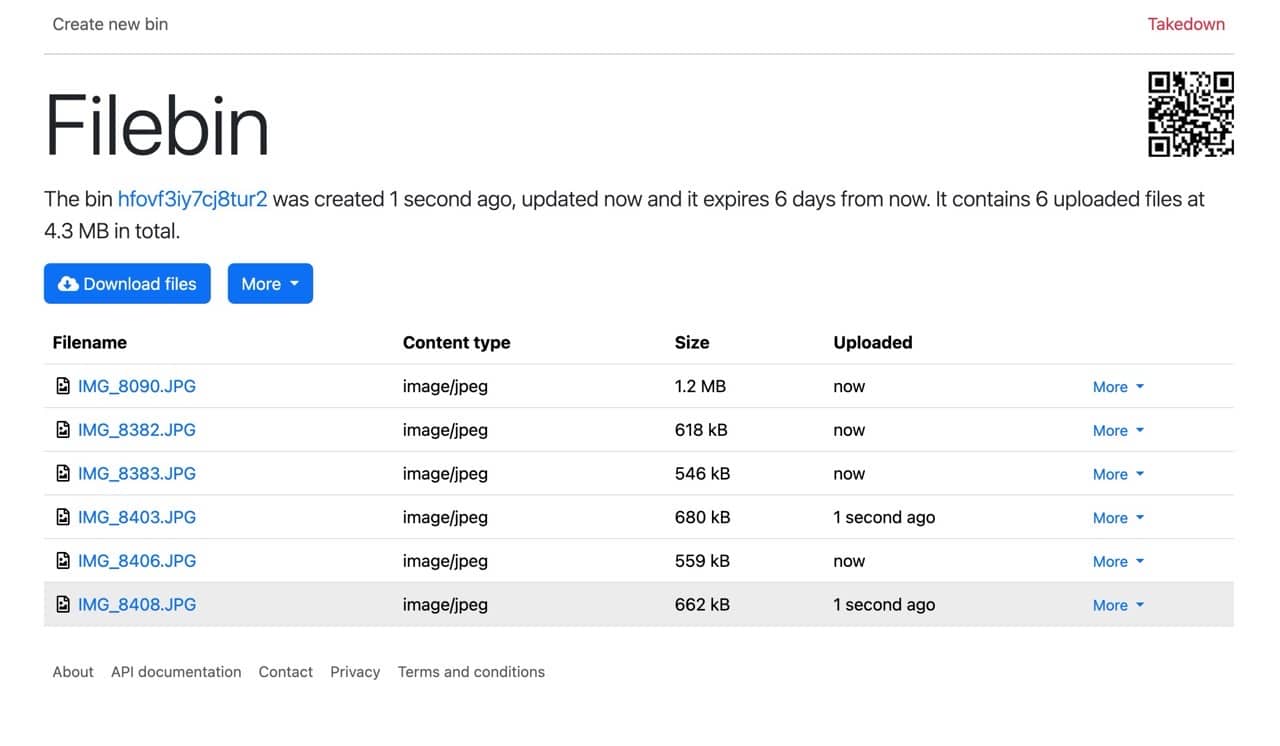Click the Download files button
Viewport: 1280px width, 746px height.
click(127, 284)
